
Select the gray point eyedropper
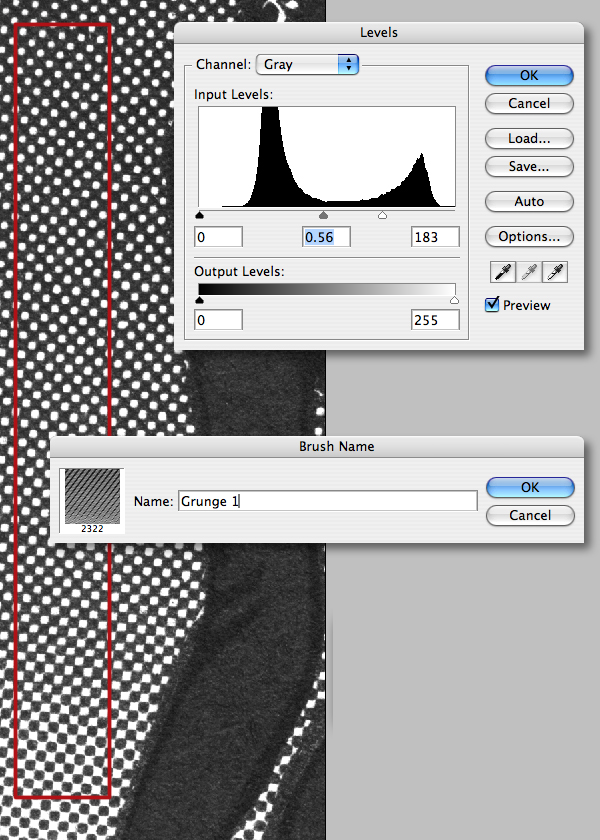pos(529,272)
